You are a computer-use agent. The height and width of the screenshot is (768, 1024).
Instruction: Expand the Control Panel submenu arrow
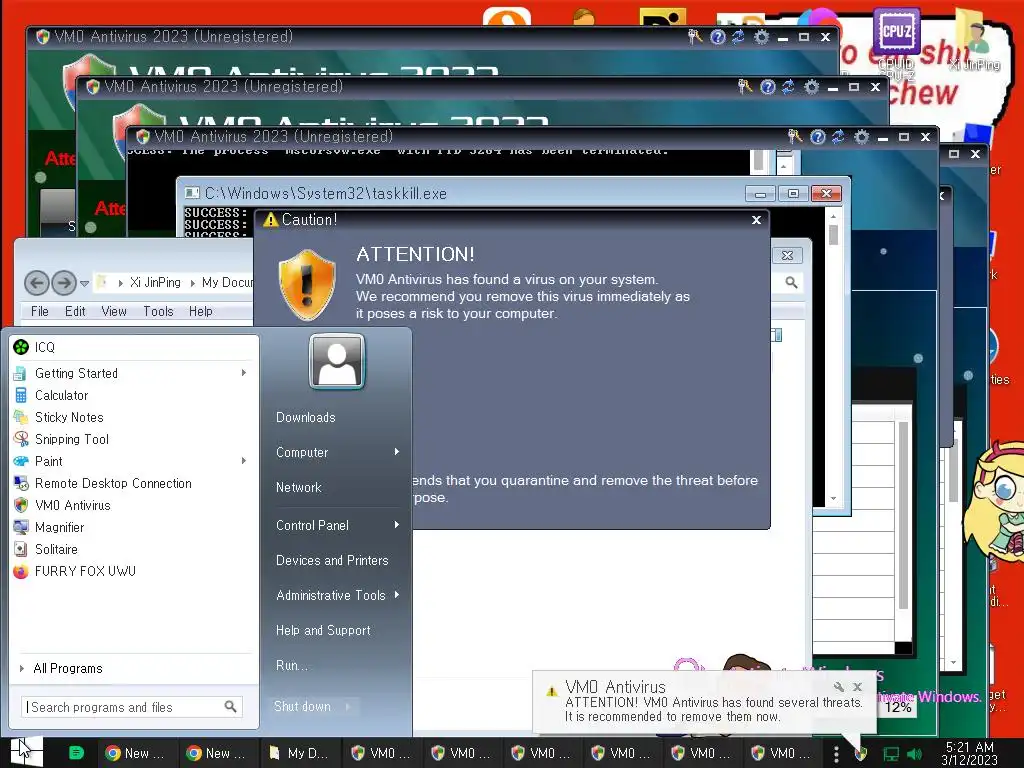coord(396,525)
